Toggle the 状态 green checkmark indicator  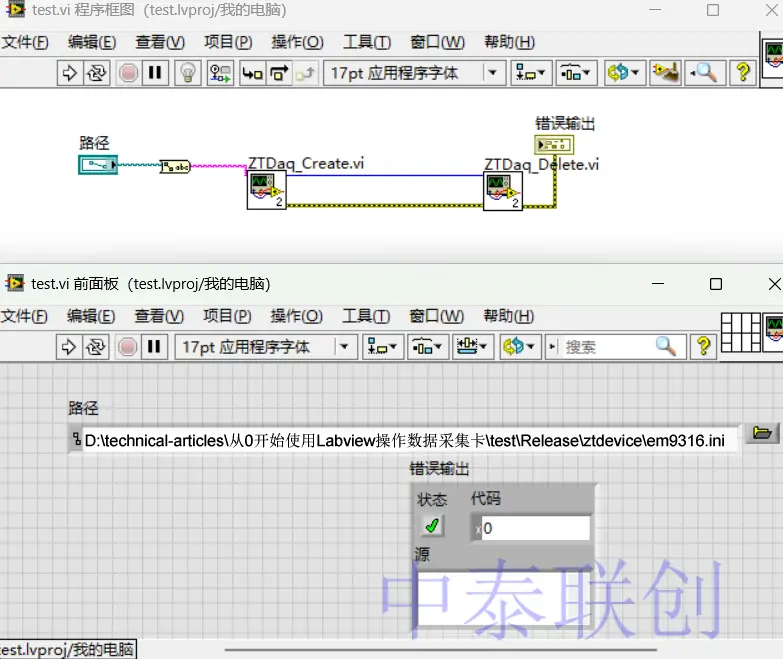click(432, 526)
